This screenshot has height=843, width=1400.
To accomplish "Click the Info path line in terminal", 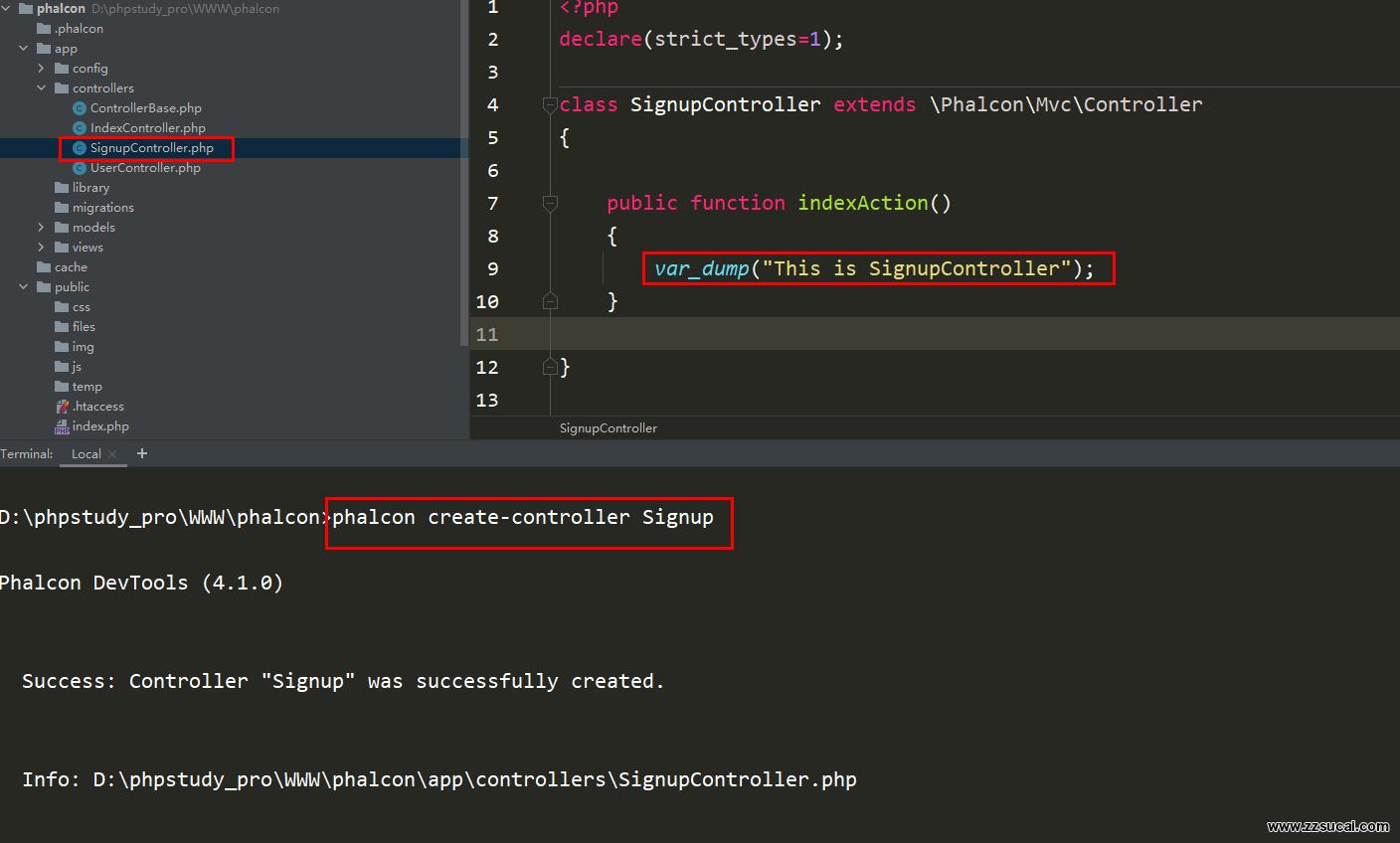I will (x=439, y=779).
